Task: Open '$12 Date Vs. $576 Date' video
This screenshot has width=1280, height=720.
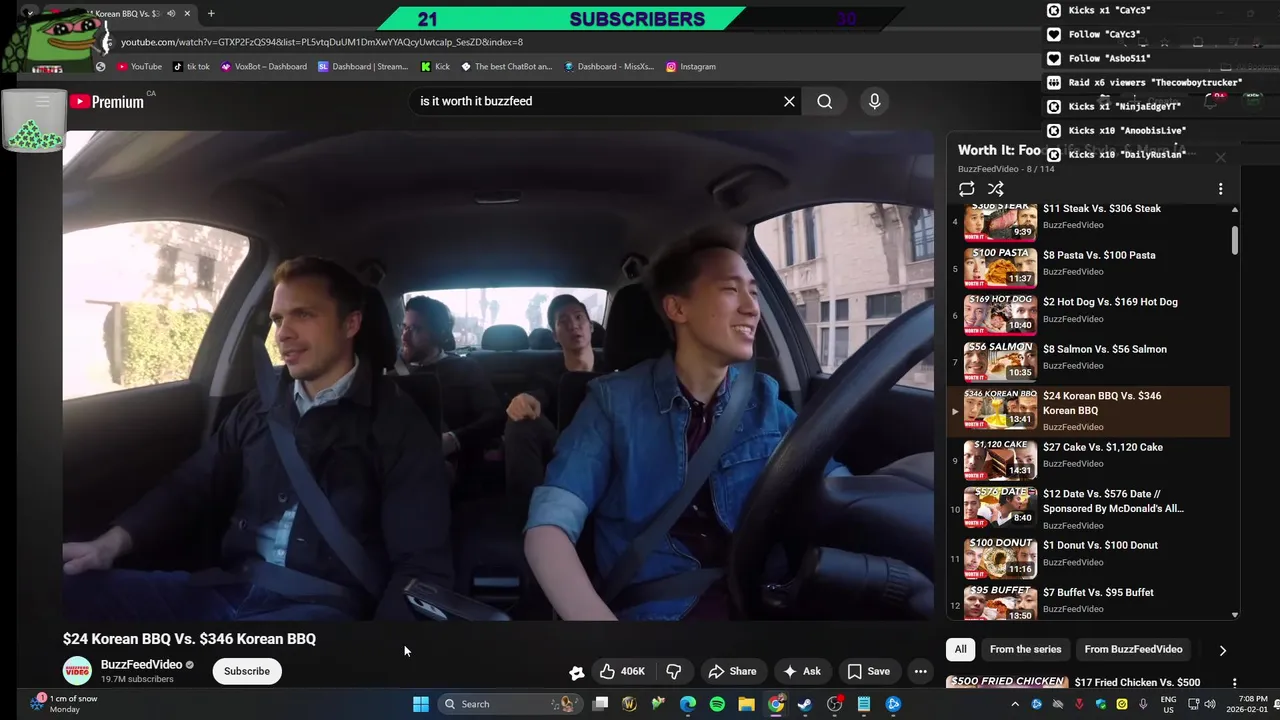Action: pyautogui.click(x=1088, y=508)
